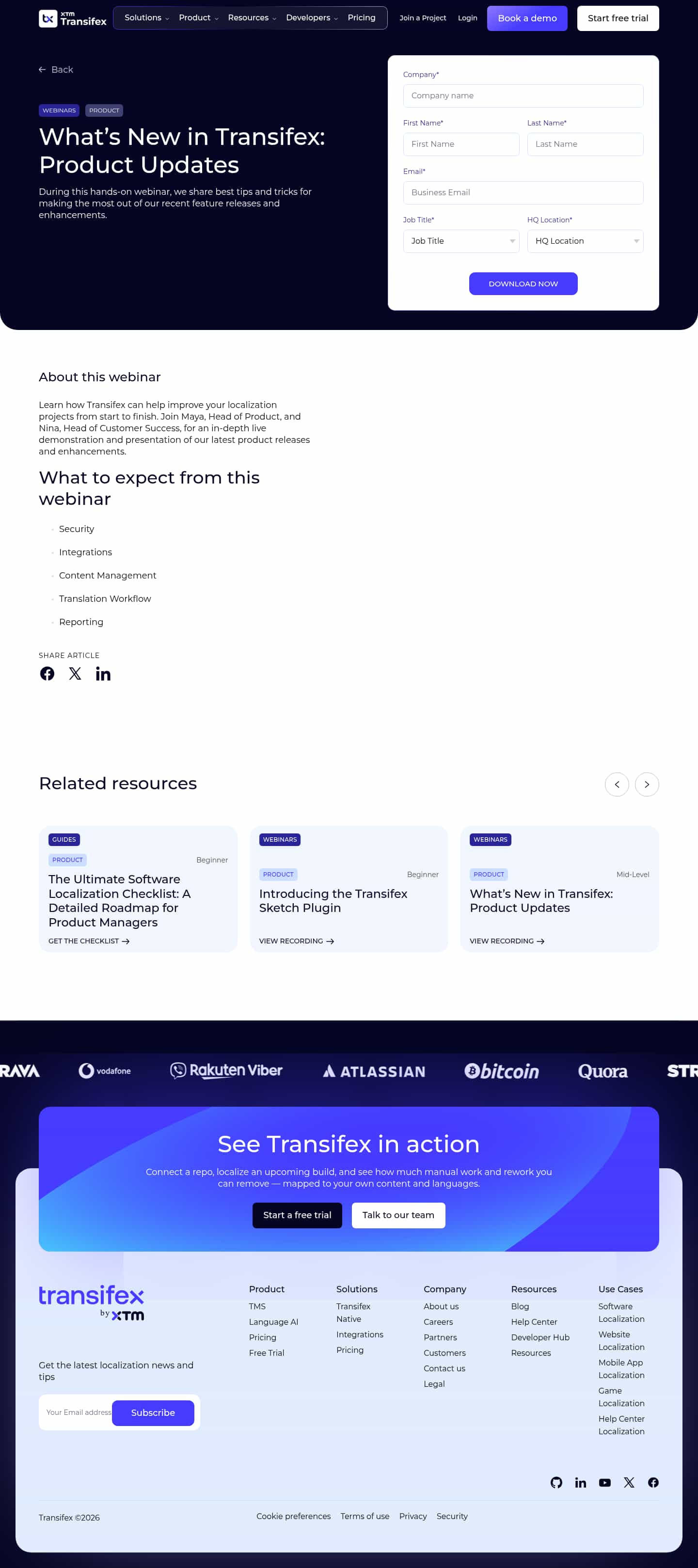698x1568 pixels.
Task: Click the Atlassian logo
Action: pyautogui.click(x=373, y=1071)
